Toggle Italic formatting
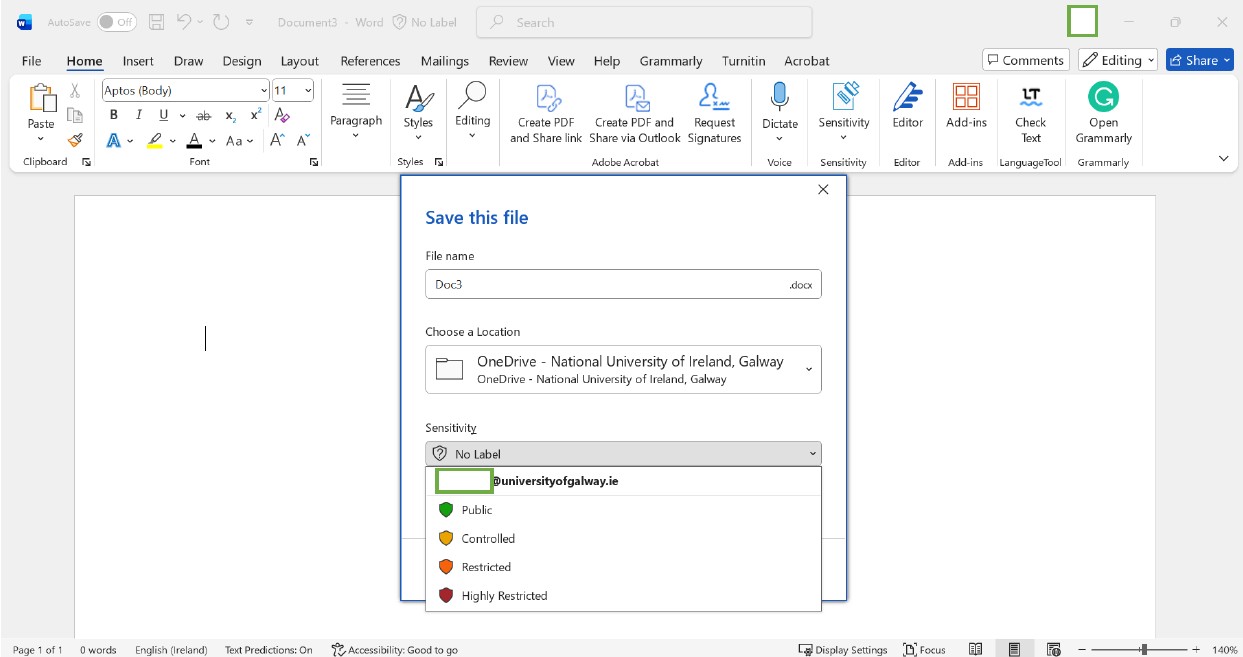 point(139,115)
